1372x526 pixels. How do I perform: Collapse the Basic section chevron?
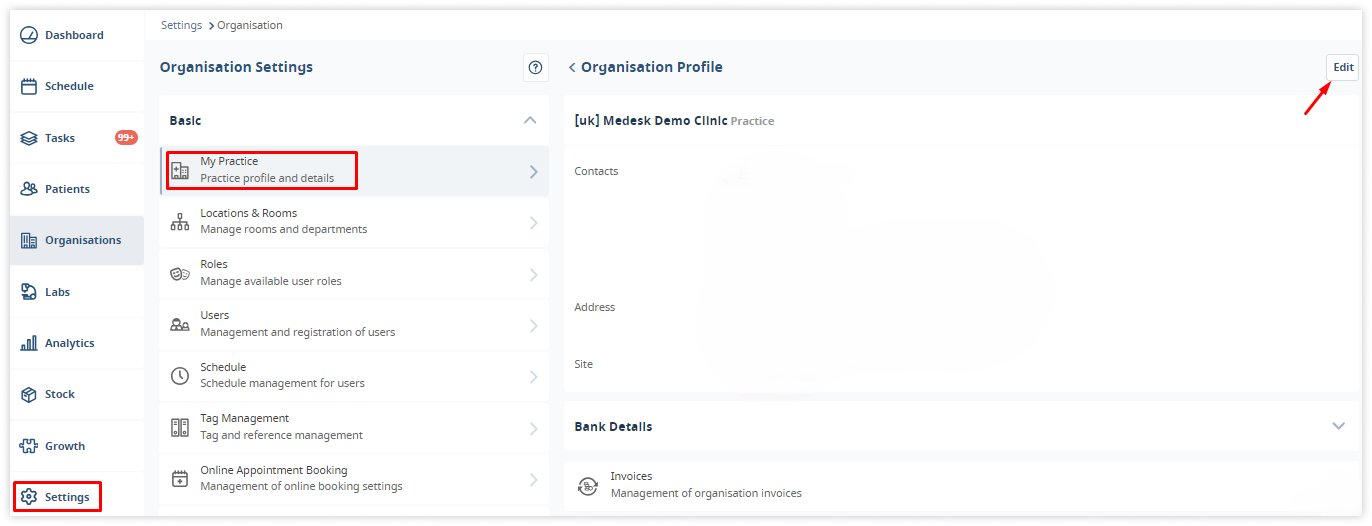[x=530, y=120]
